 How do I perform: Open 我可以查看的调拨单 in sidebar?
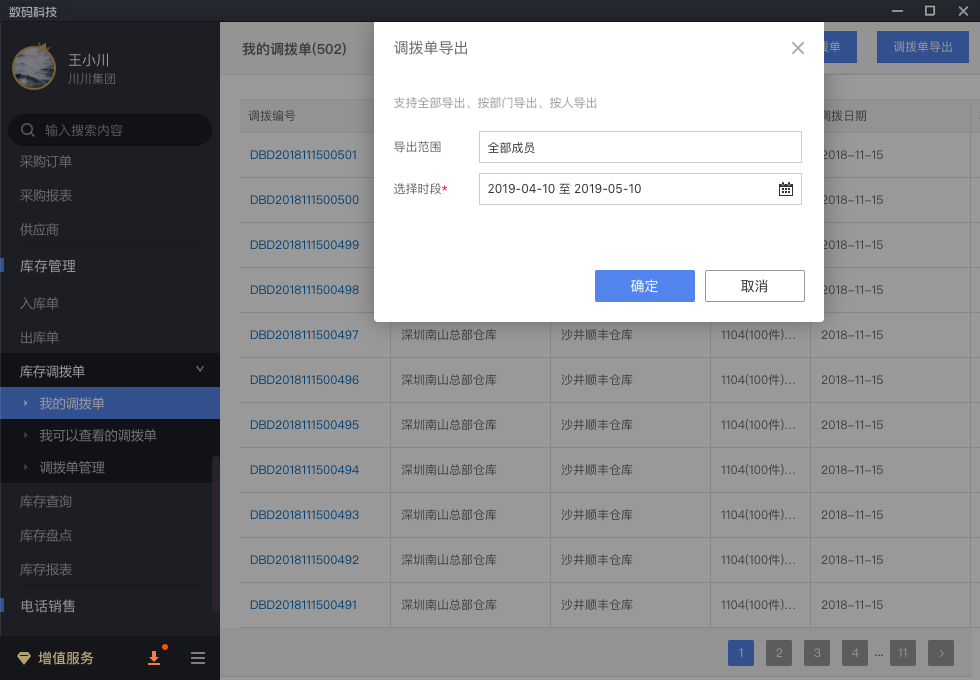tap(98, 436)
